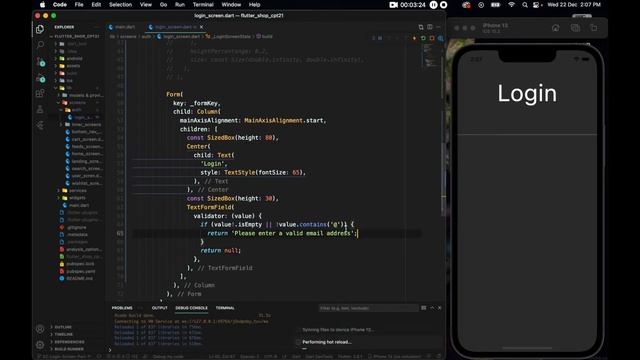
Task: Open editor changes compare icon
Action: point(421,27)
